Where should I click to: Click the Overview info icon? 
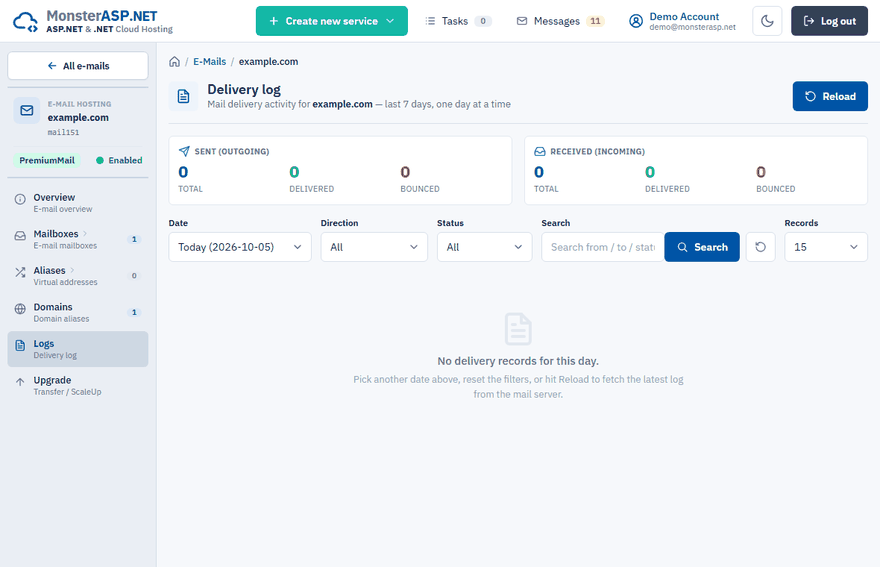tap(20, 199)
